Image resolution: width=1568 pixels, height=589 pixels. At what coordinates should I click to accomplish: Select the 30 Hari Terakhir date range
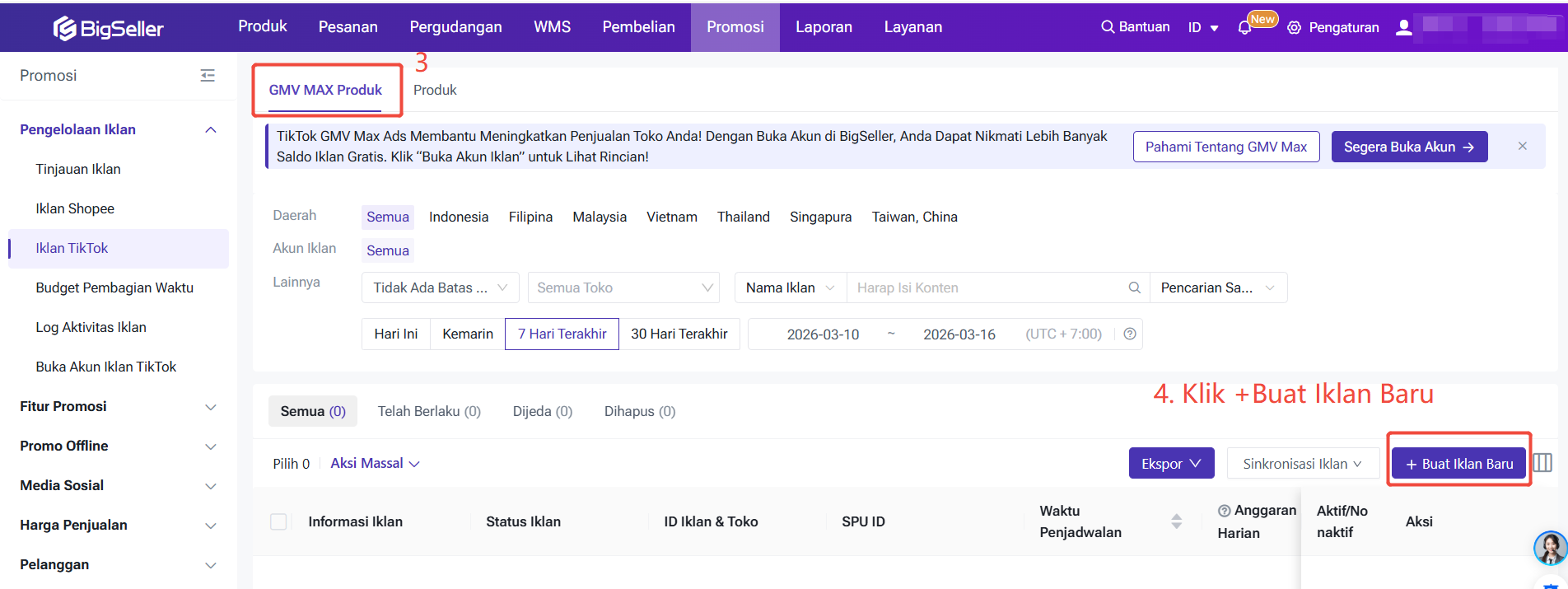point(679,334)
